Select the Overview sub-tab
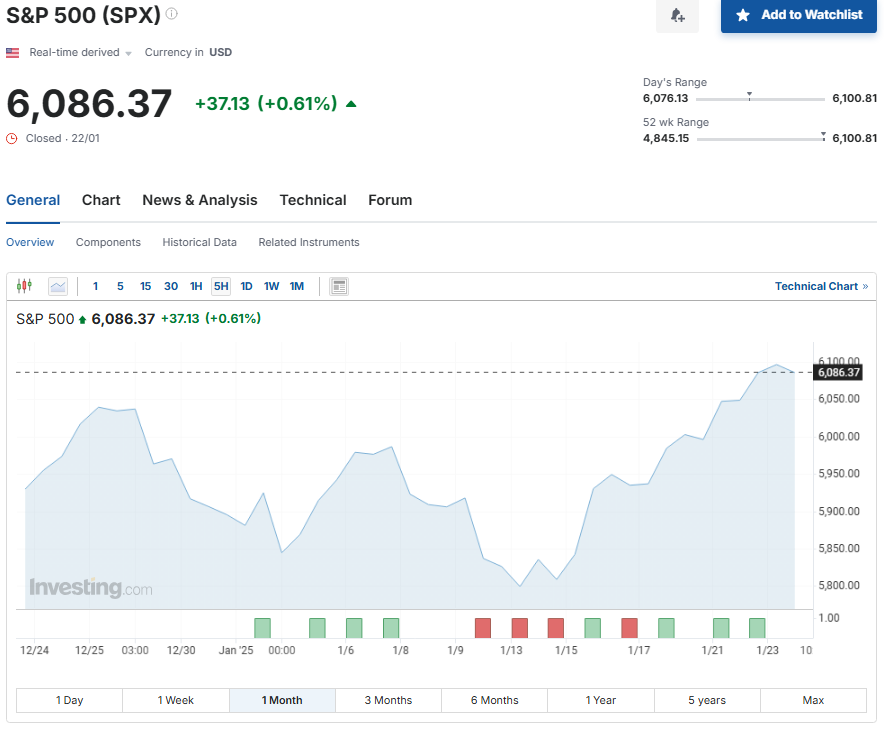 pos(30,242)
